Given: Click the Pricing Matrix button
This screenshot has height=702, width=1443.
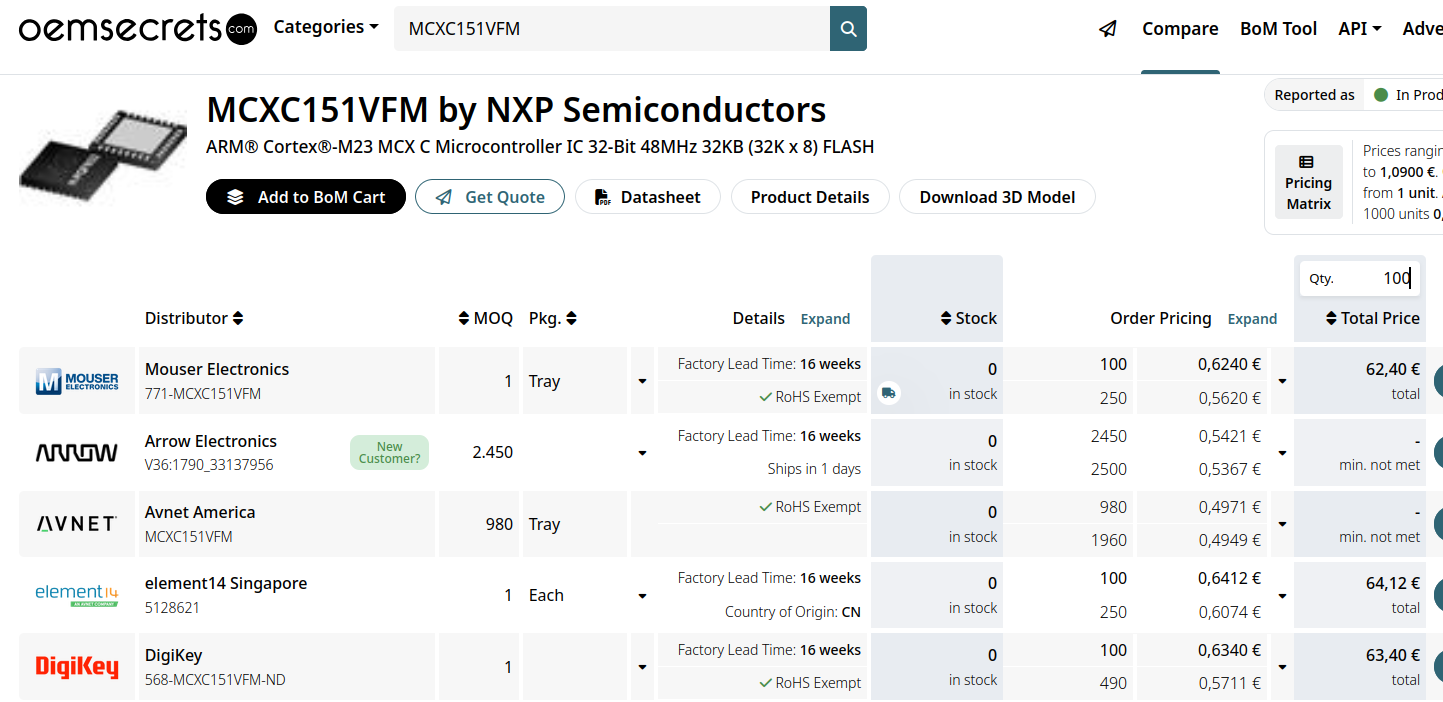Looking at the screenshot, I should pyautogui.click(x=1308, y=183).
